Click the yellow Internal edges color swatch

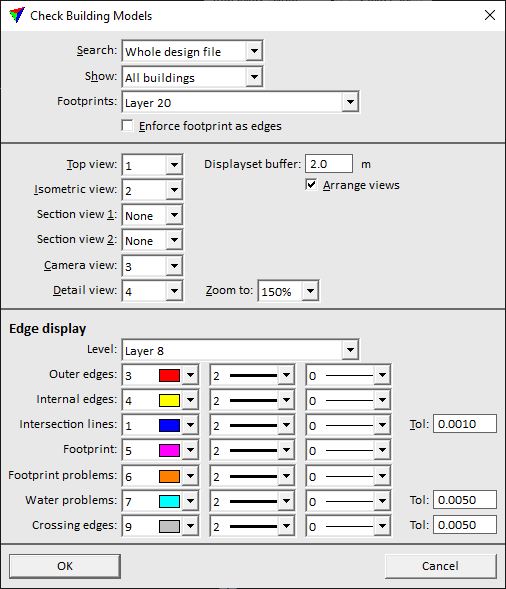point(169,400)
